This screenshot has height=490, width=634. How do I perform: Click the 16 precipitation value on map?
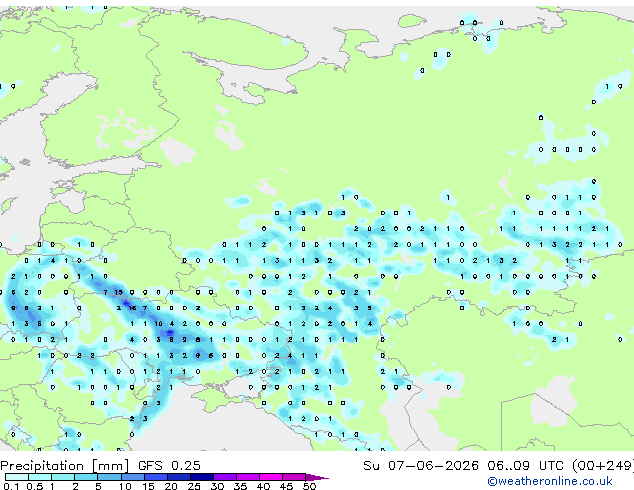click(132, 308)
